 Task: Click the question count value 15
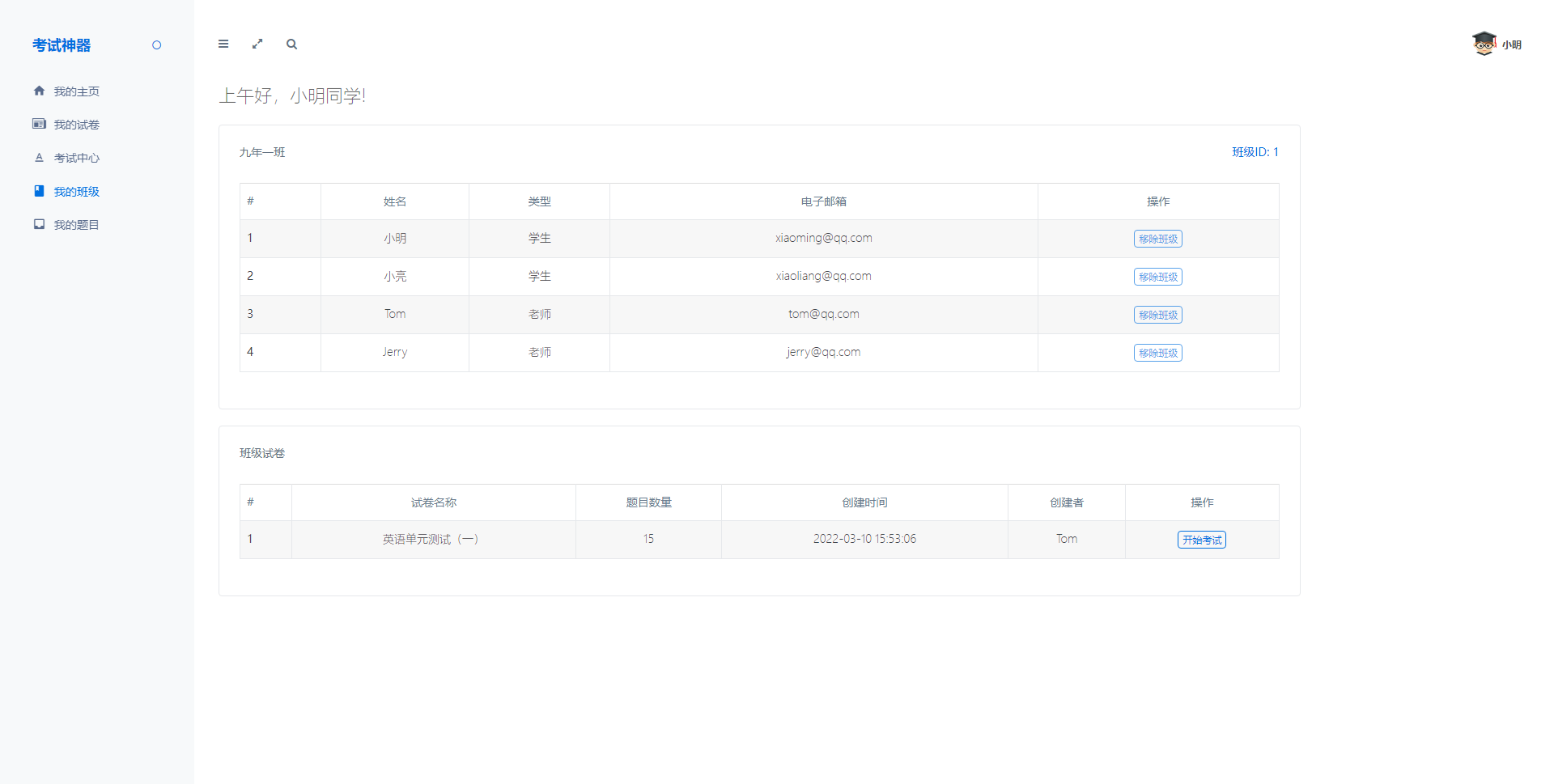[648, 539]
